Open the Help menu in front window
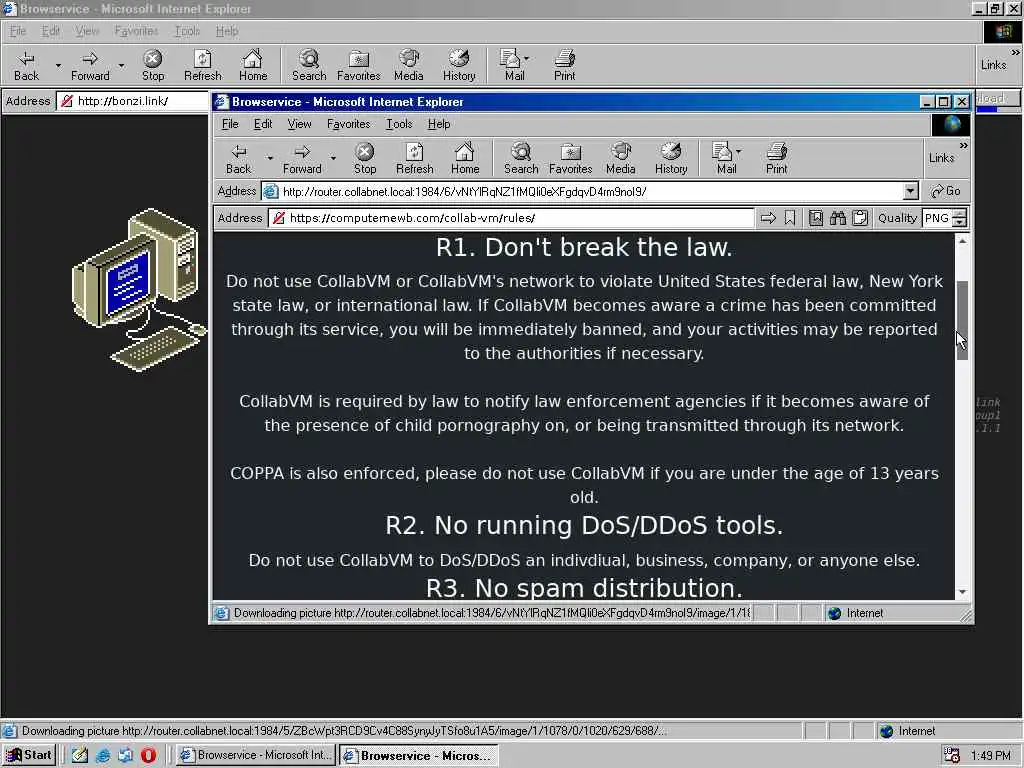The width and height of the screenshot is (1024, 768). [439, 124]
